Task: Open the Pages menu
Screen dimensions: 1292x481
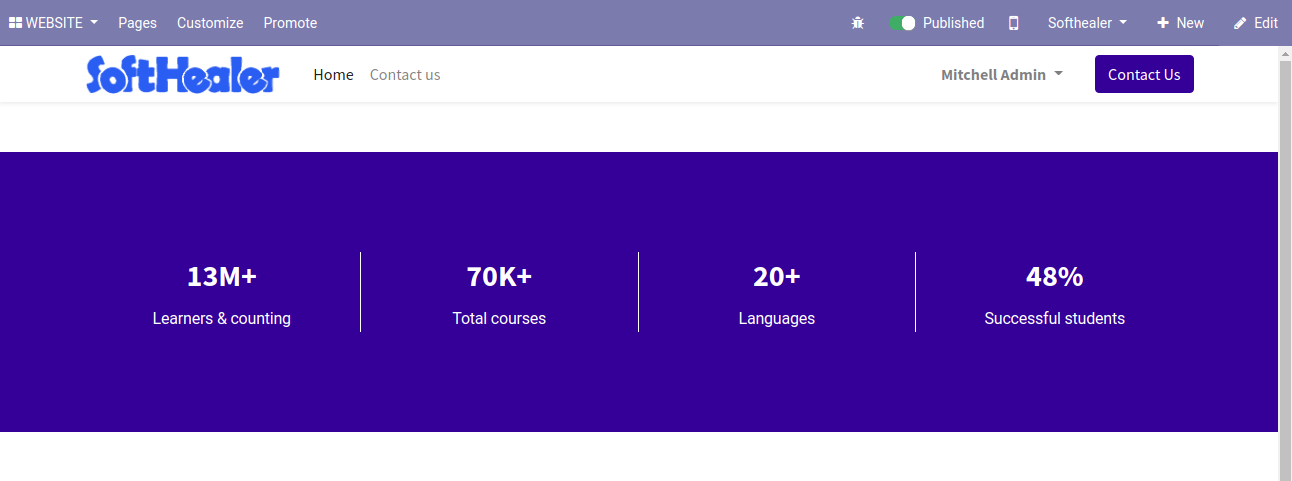Action: 137,22
